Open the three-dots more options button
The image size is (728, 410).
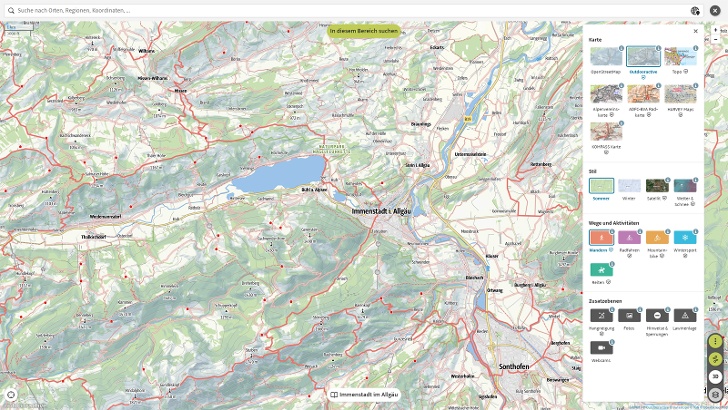(x=715, y=341)
